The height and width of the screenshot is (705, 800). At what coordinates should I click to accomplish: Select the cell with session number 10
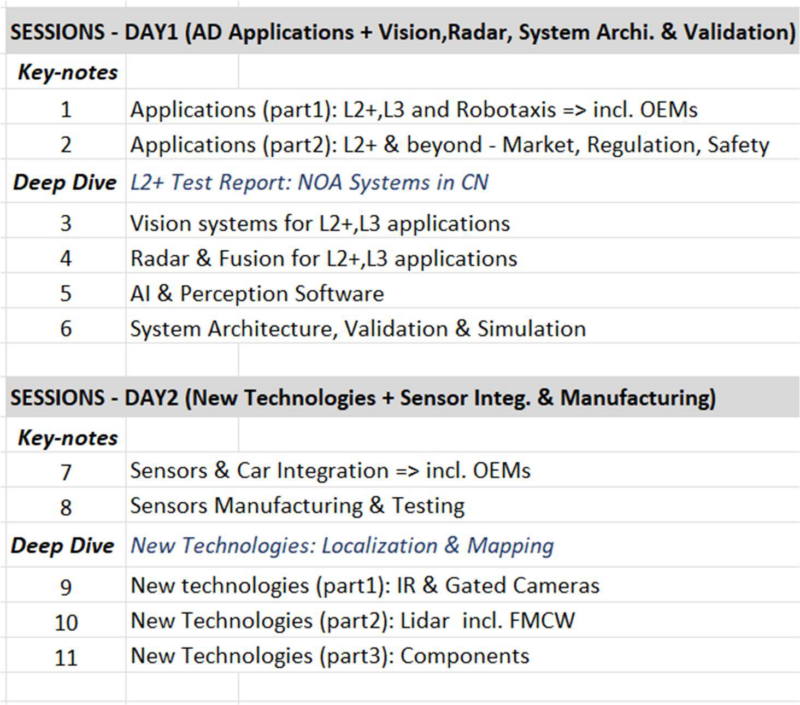click(65, 621)
